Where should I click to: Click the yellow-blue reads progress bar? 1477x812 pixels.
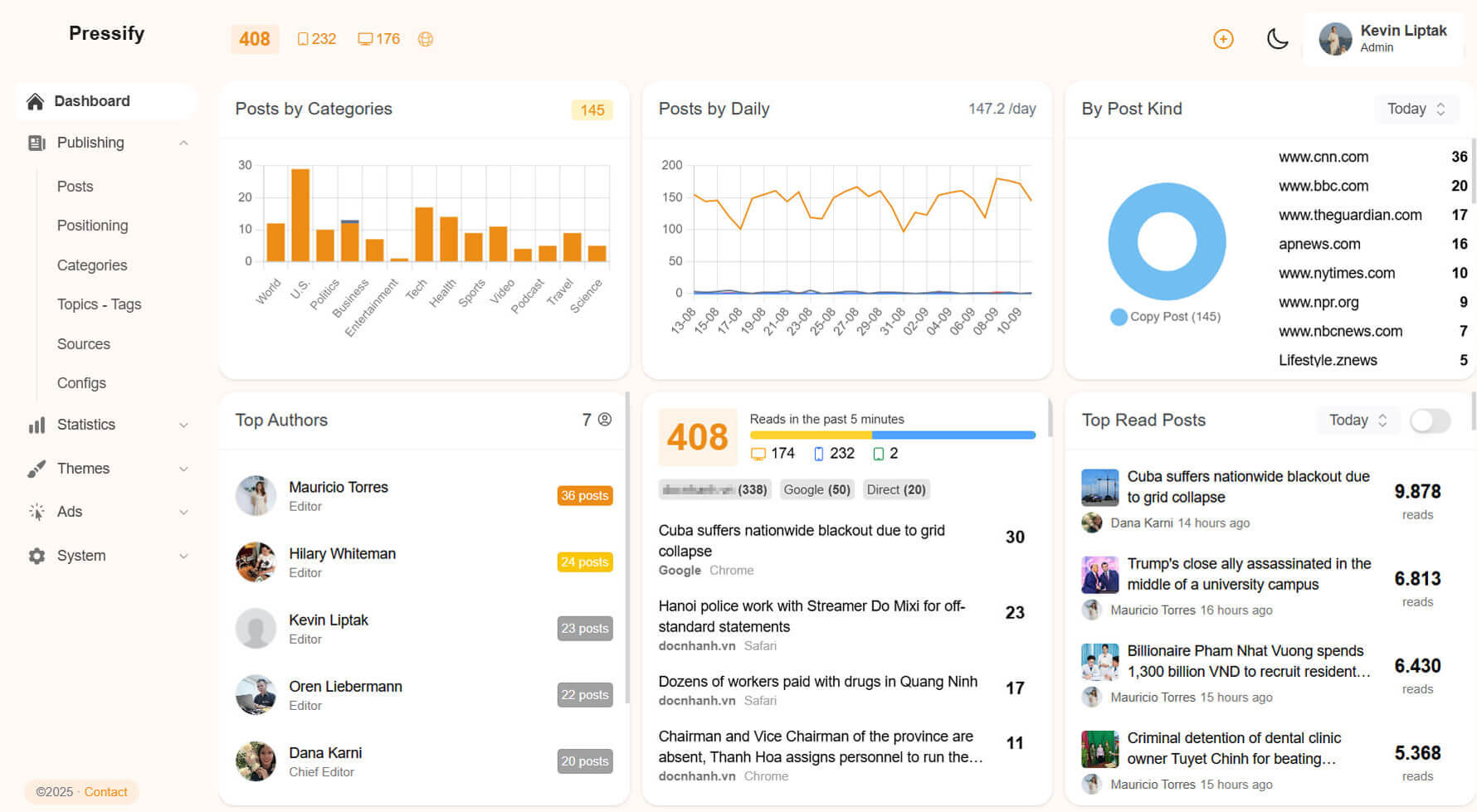893,435
